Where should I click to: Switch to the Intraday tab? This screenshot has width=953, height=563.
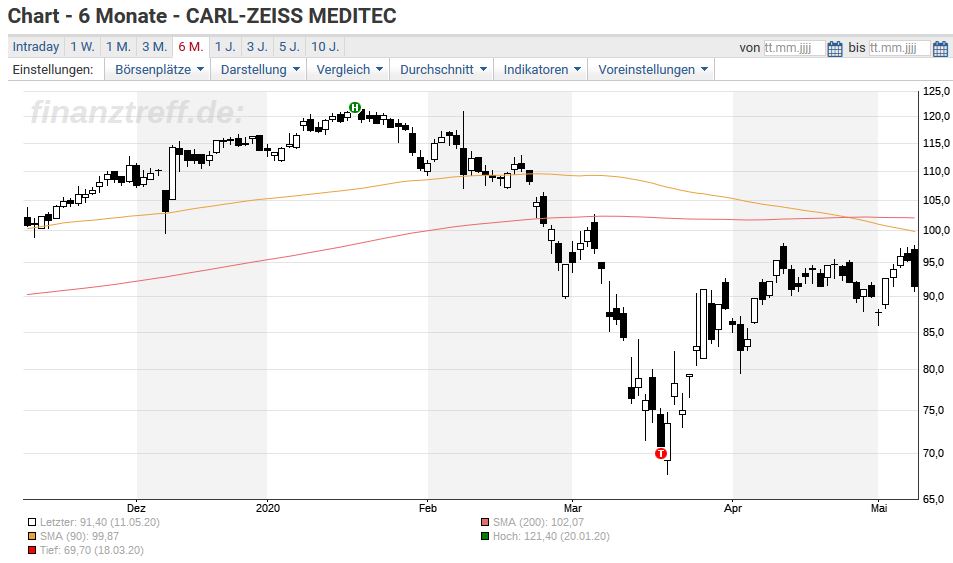tap(36, 47)
